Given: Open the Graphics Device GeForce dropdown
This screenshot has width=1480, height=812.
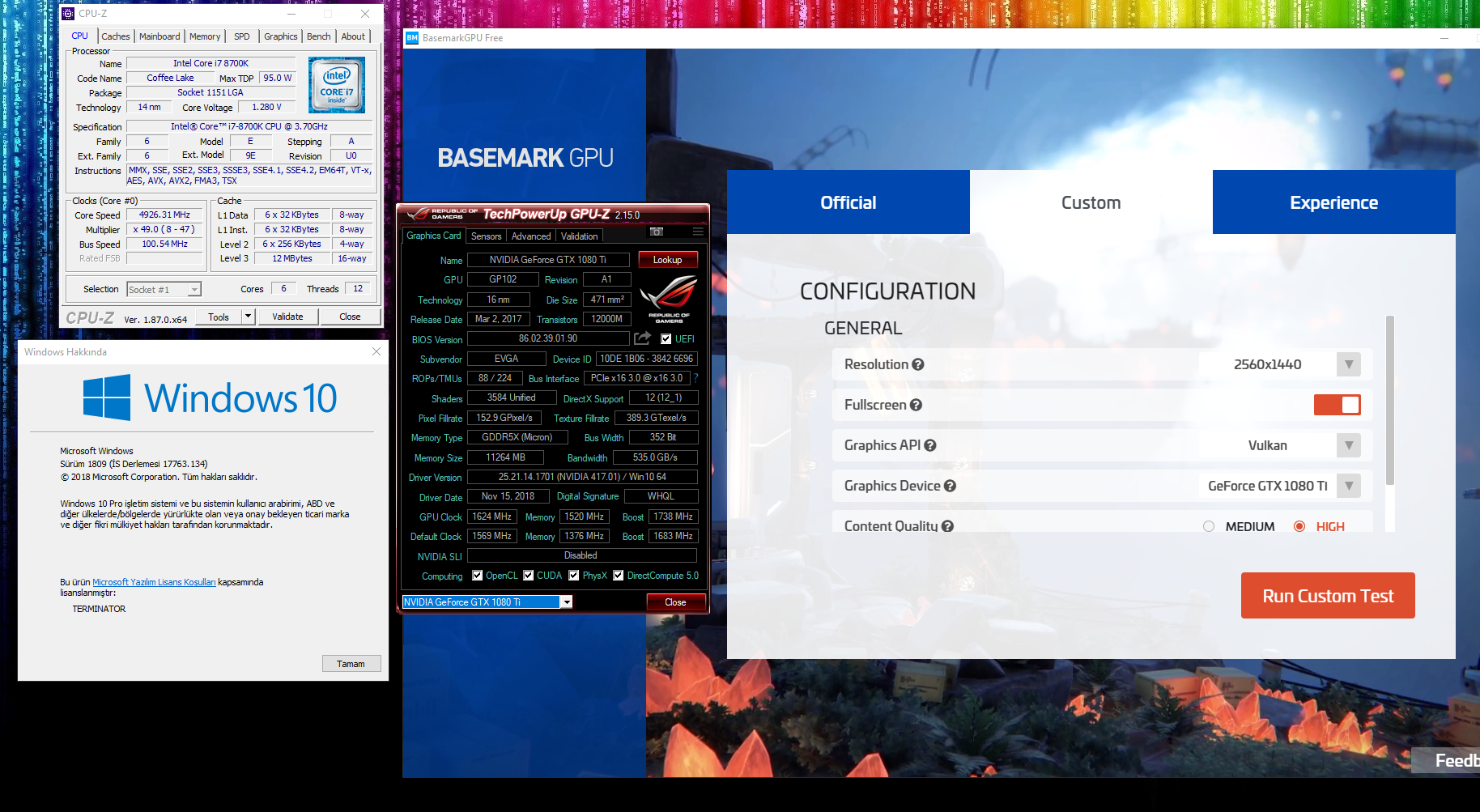Looking at the screenshot, I should pos(1349,486).
